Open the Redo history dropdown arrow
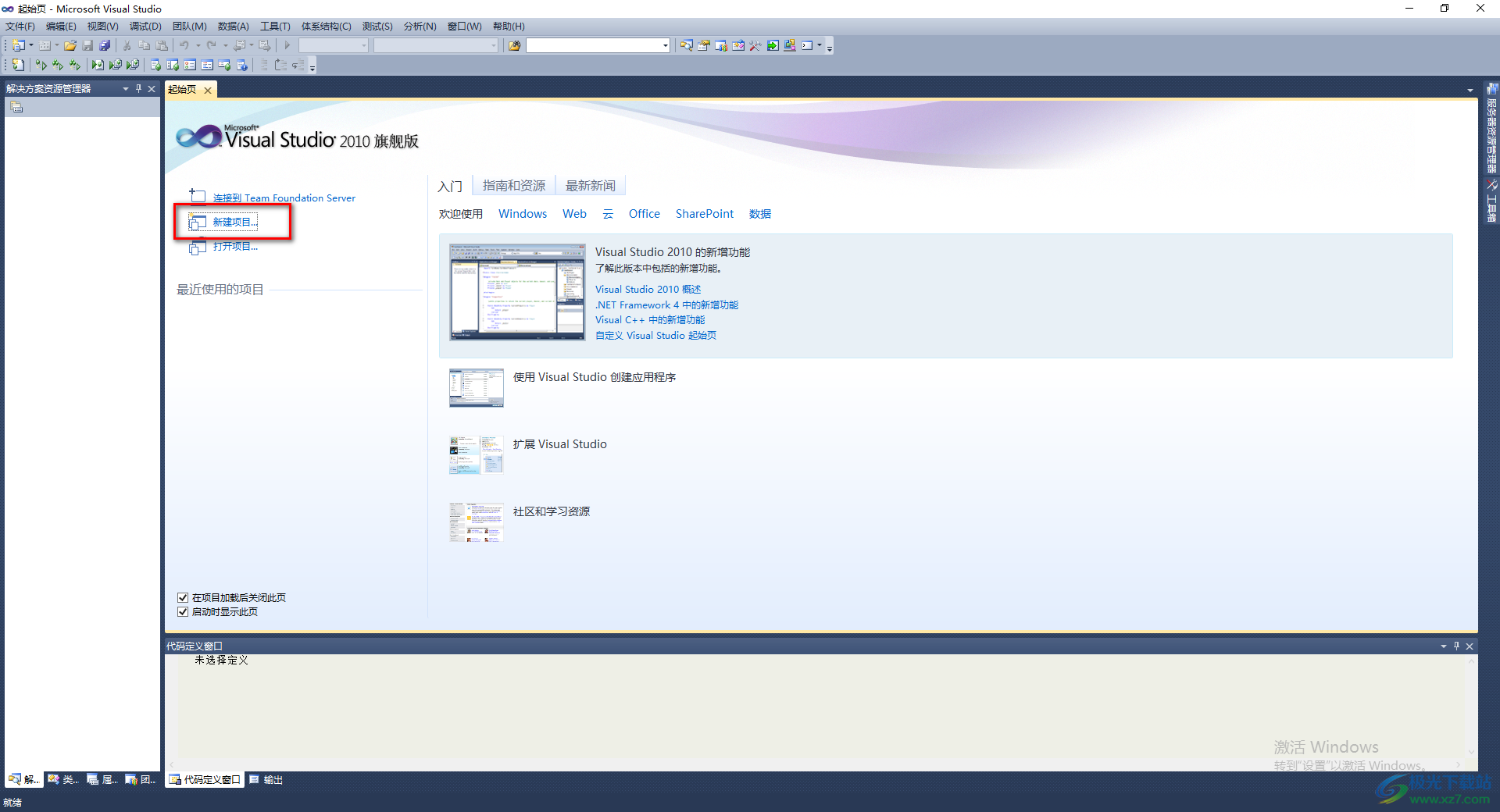 [225, 45]
